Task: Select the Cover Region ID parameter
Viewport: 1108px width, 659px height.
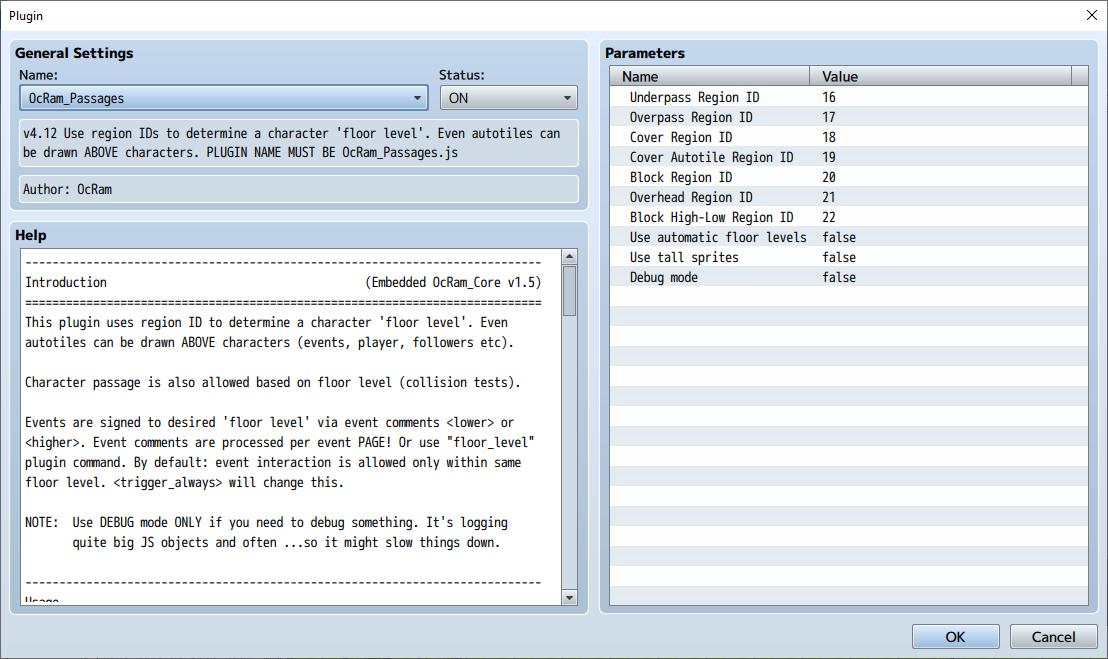Action: click(849, 137)
